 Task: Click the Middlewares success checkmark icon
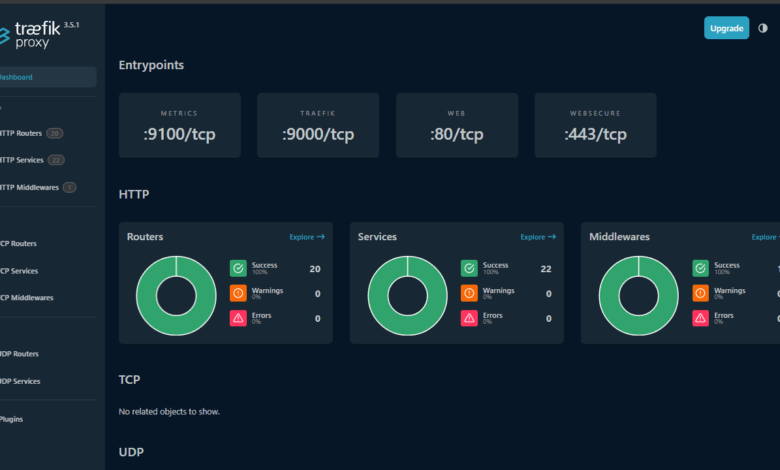[700, 269]
